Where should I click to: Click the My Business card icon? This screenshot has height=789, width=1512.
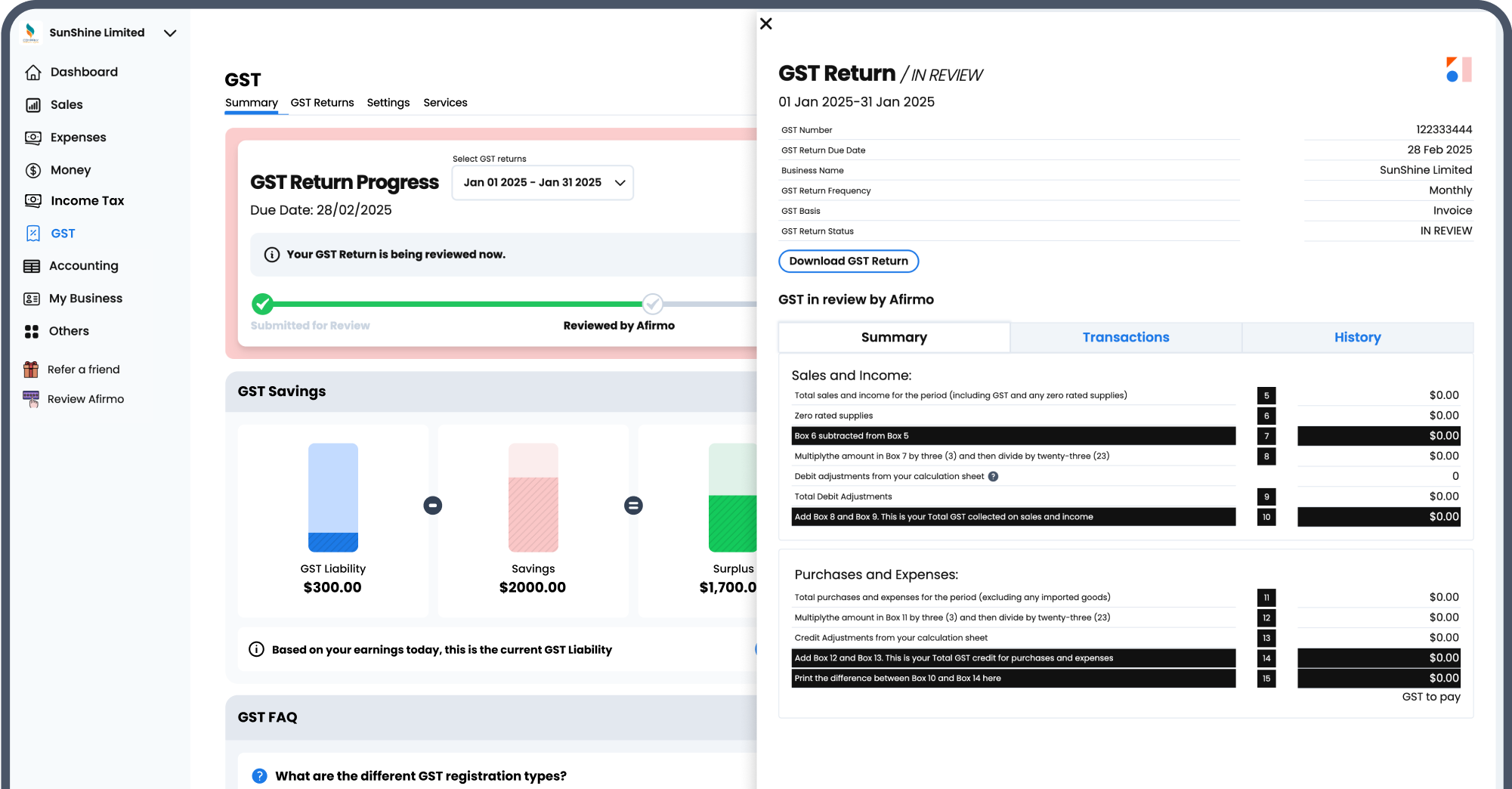[32, 299]
